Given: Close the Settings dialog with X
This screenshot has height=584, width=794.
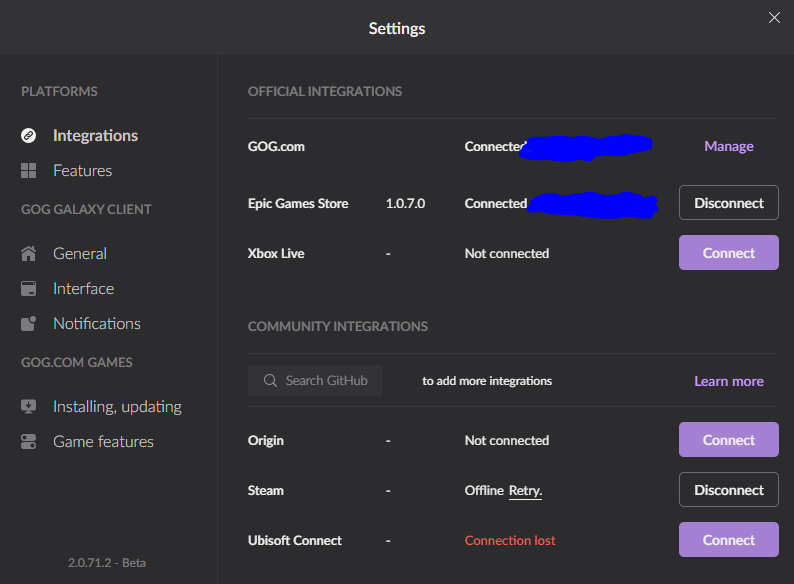Looking at the screenshot, I should (774, 18).
